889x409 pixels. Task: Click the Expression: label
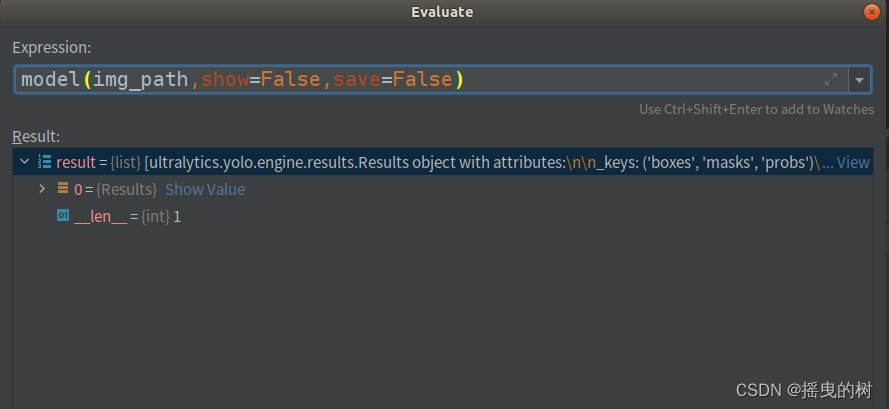52,48
